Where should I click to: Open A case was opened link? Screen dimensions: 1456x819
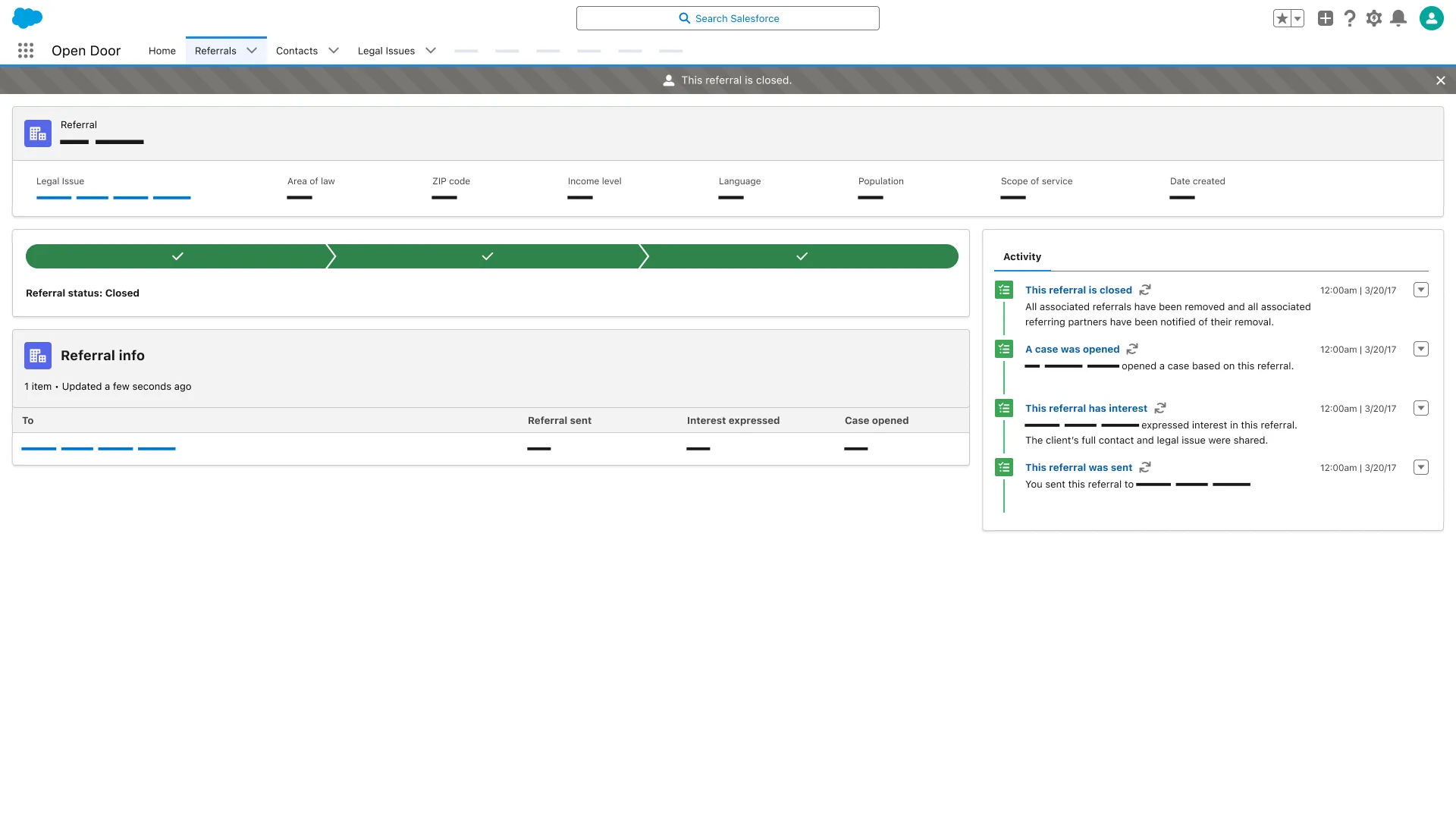tap(1072, 350)
